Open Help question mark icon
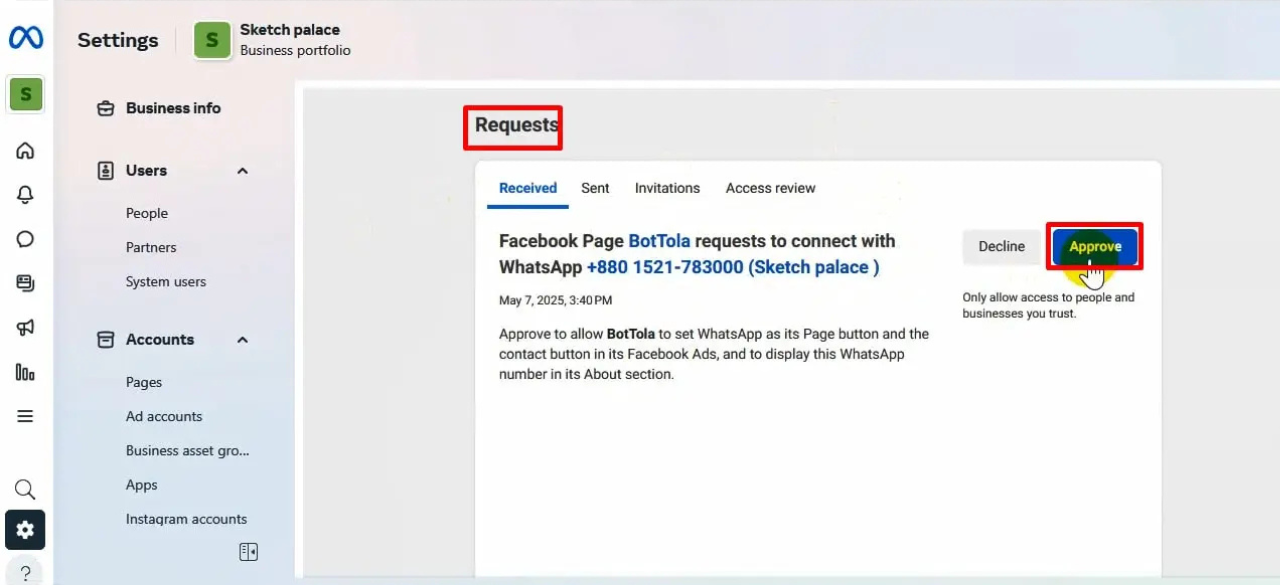The height and width of the screenshot is (585, 1280). 26,573
